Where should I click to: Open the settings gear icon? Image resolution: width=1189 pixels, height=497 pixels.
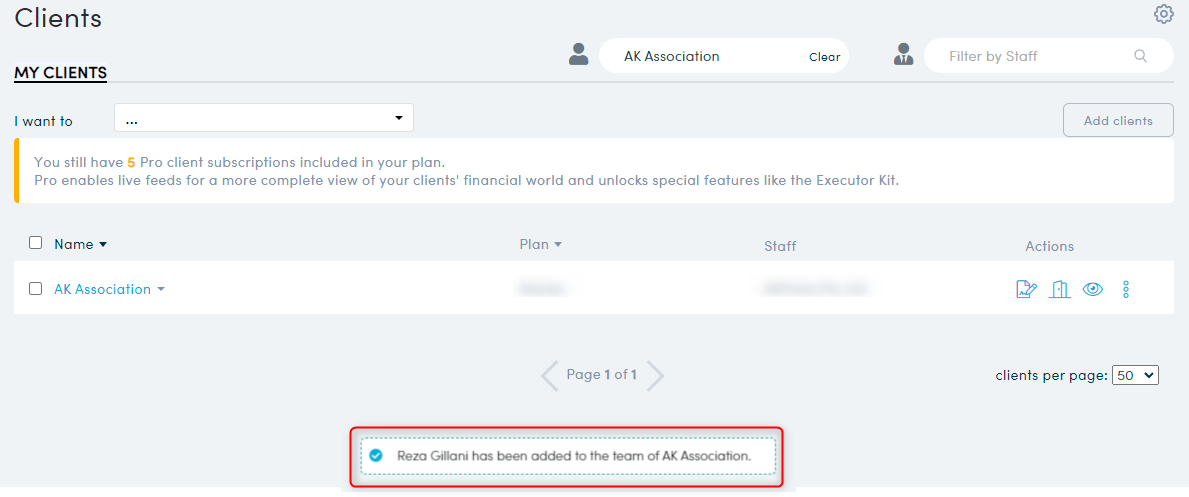tap(1163, 14)
